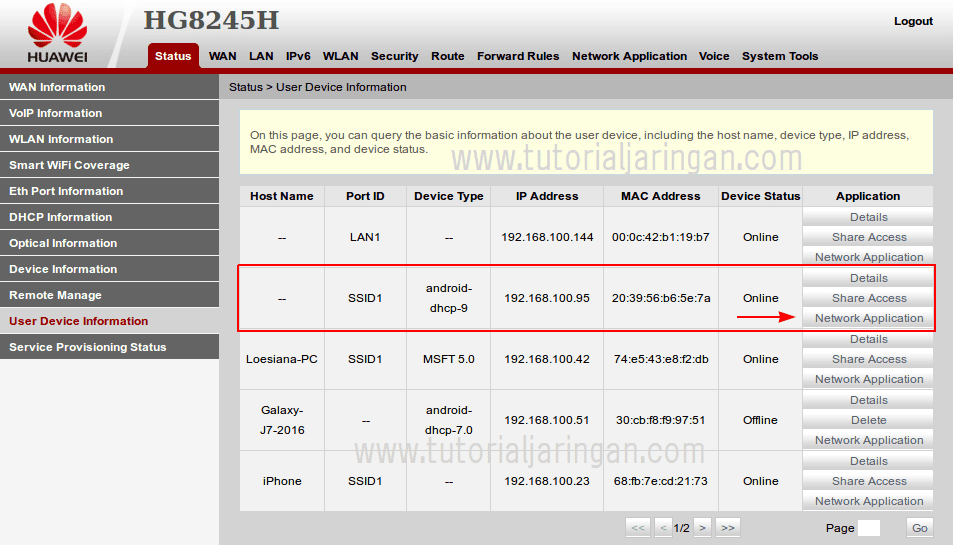Open the IPv6 tab
The height and width of the screenshot is (545, 953).
[x=298, y=56]
